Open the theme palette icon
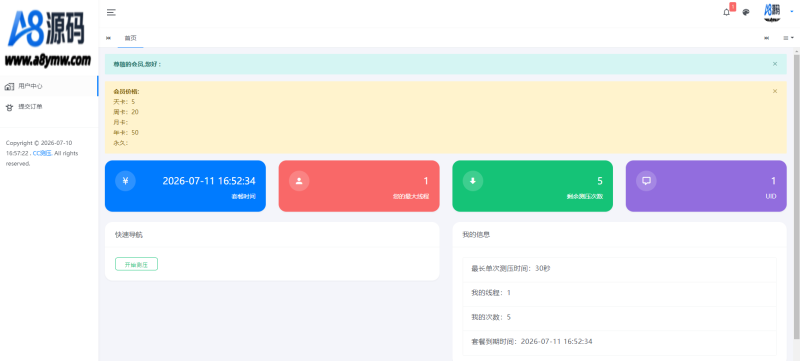800x361 pixels. click(746, 13)
